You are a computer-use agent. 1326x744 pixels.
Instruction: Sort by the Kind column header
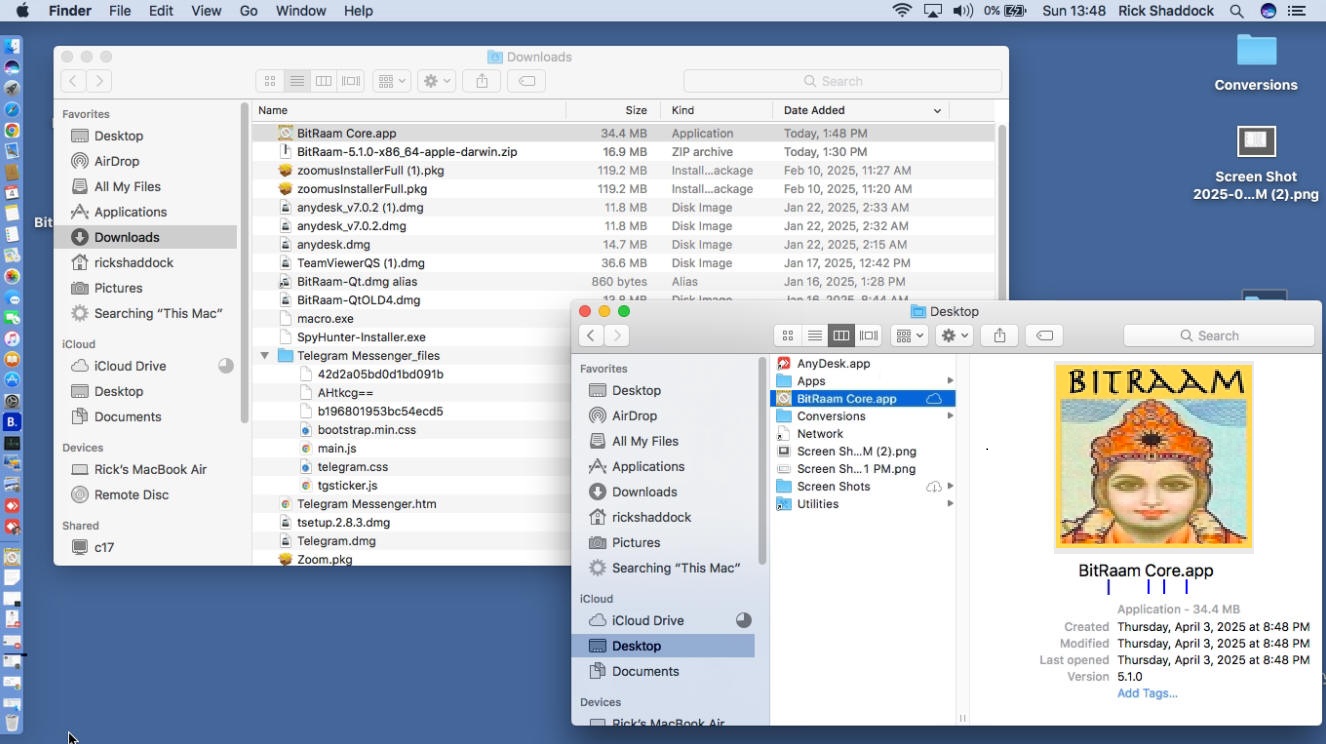(x=717, y=110)
